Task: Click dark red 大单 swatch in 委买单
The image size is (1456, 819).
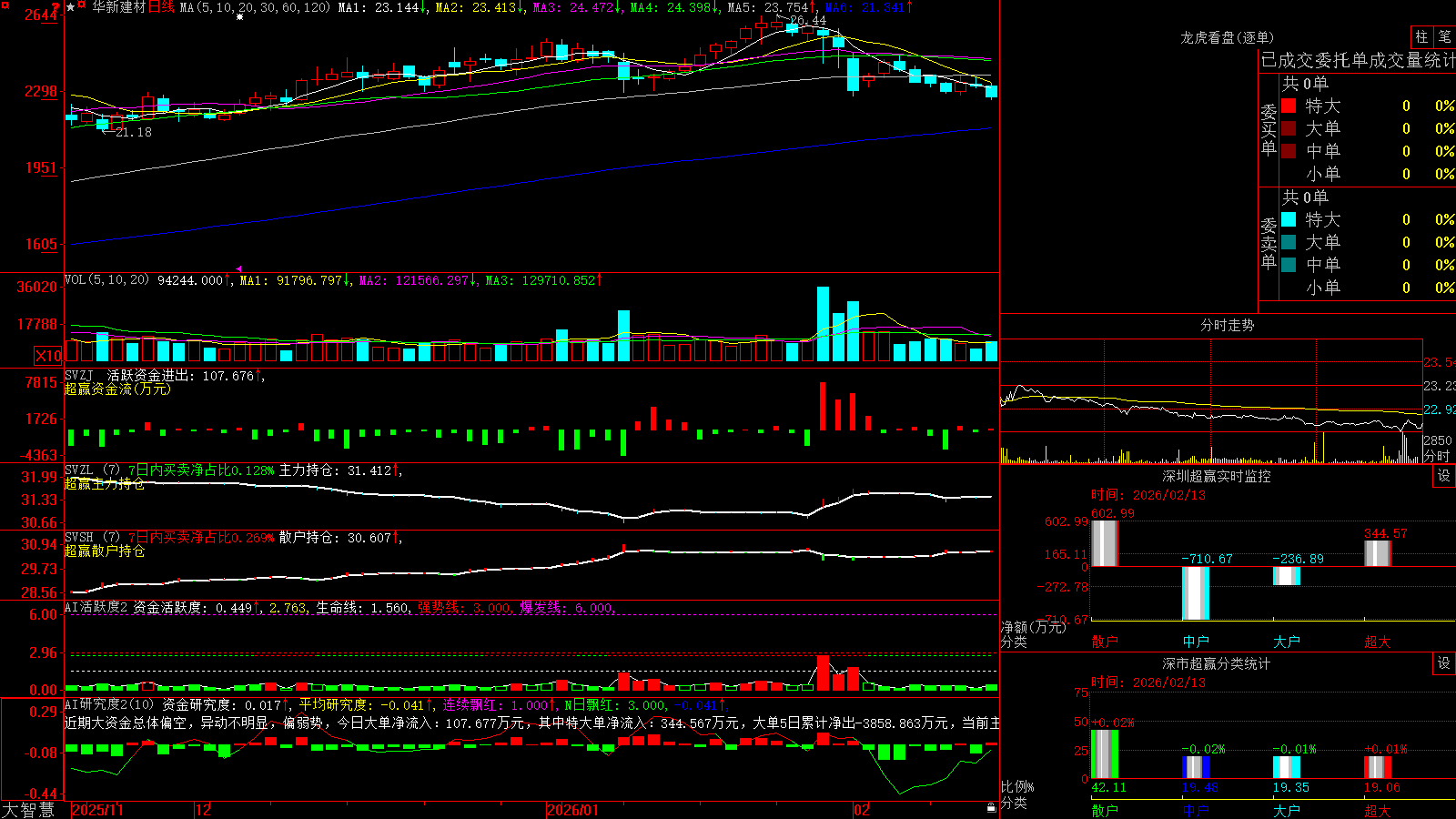Action: [x=1289, y=128]
